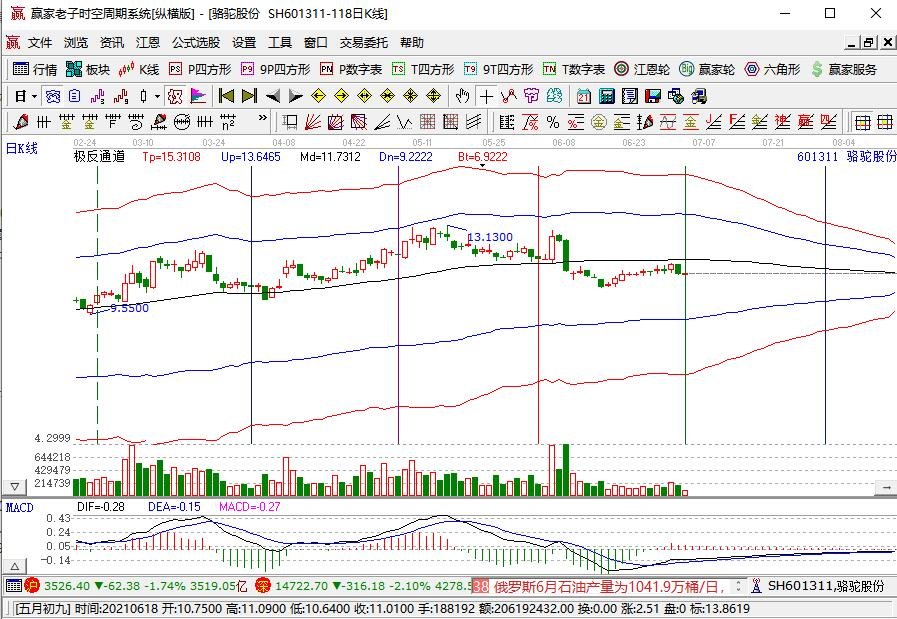Image resolution: width=897 pixels, height=619 pixels.
Task: Expand the candlestick type dropdown arrow
Action: pos(157,96)
